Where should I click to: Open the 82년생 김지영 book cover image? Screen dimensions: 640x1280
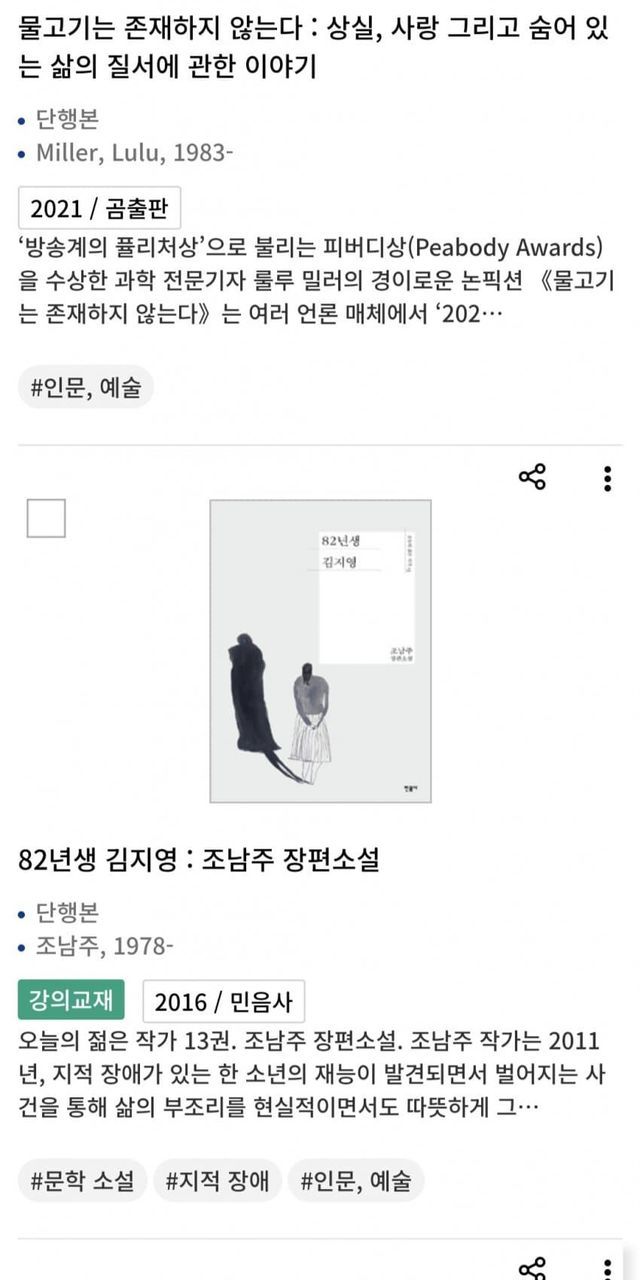(x=320, y=651)
